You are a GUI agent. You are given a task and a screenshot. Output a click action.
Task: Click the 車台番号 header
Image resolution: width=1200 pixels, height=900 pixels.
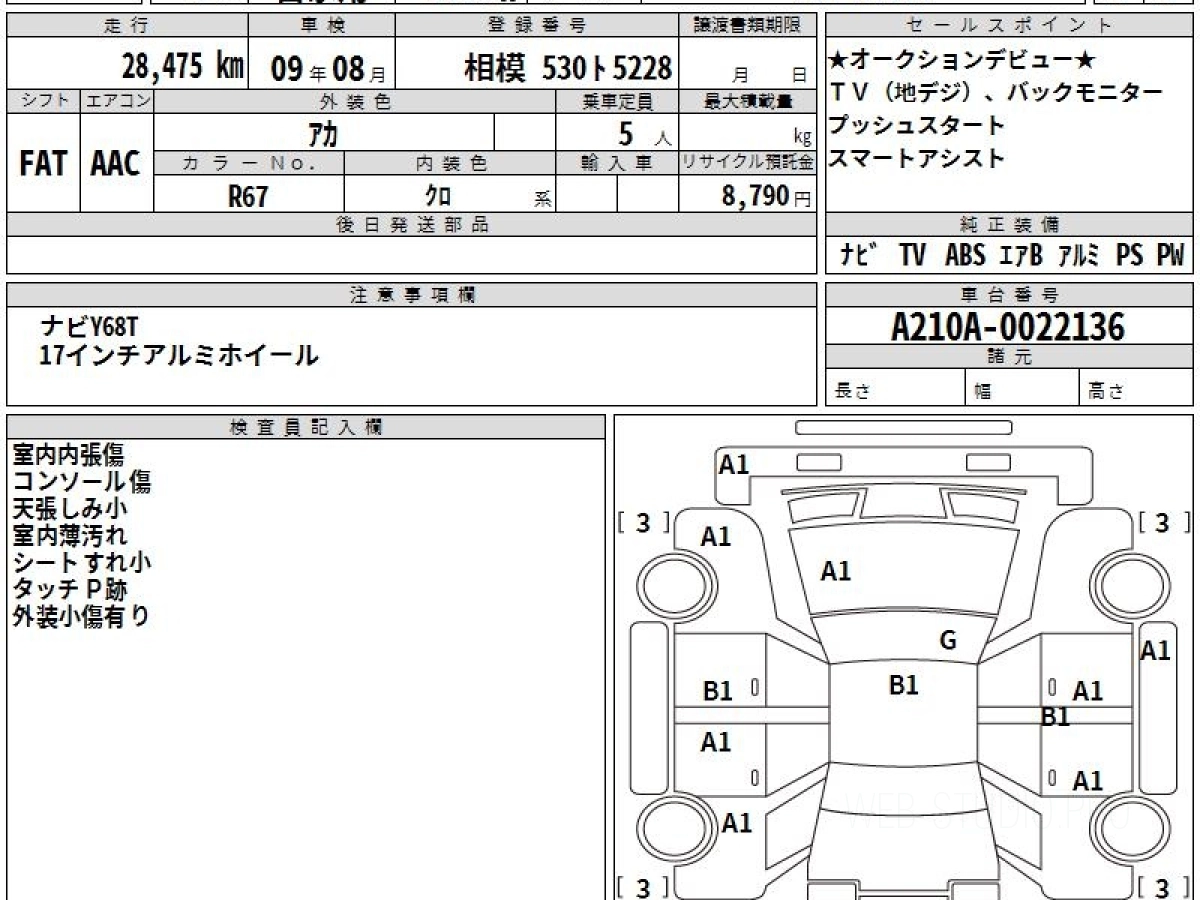(1009, 295)
